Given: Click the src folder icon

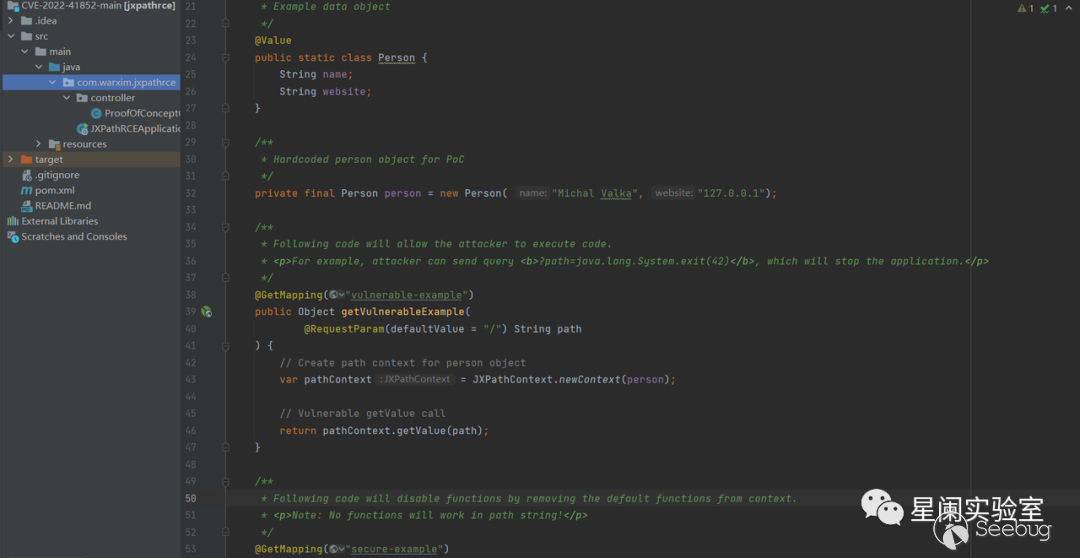Looking at the screenshot, I should (26, 36).
